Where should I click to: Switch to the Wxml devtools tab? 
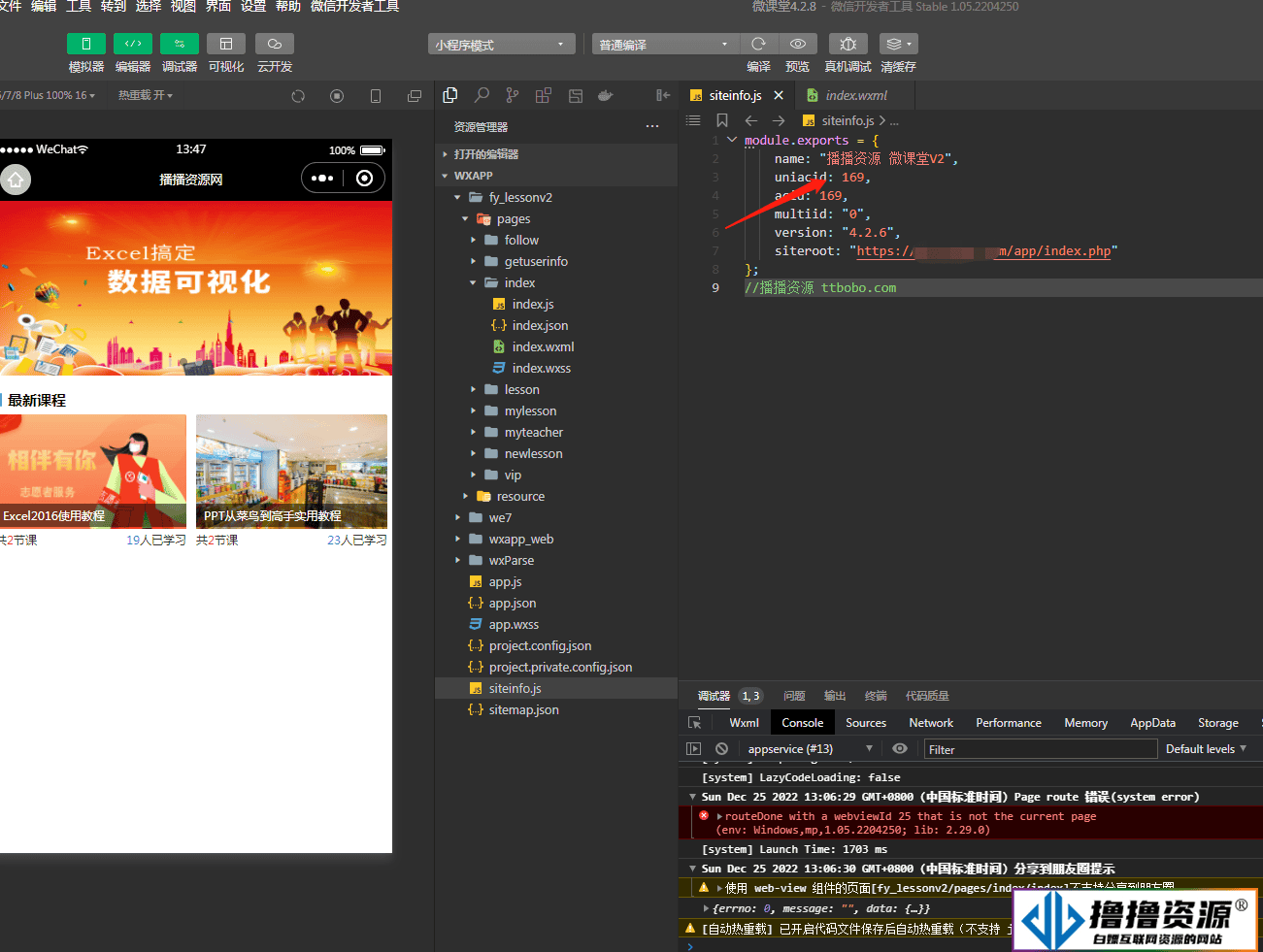click(744, 723)
